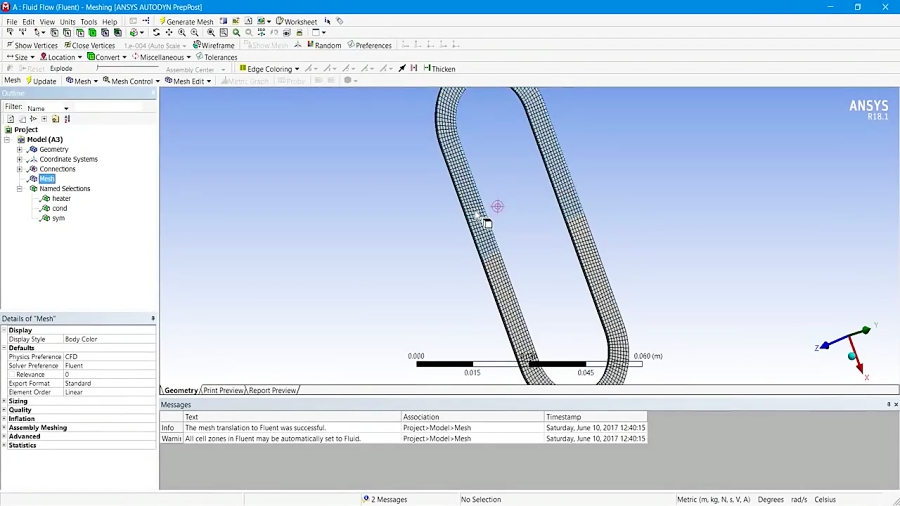Viewport: 900px width, 506px height.
Task: Click the green body selection filter icon
Action: point(92,33)
